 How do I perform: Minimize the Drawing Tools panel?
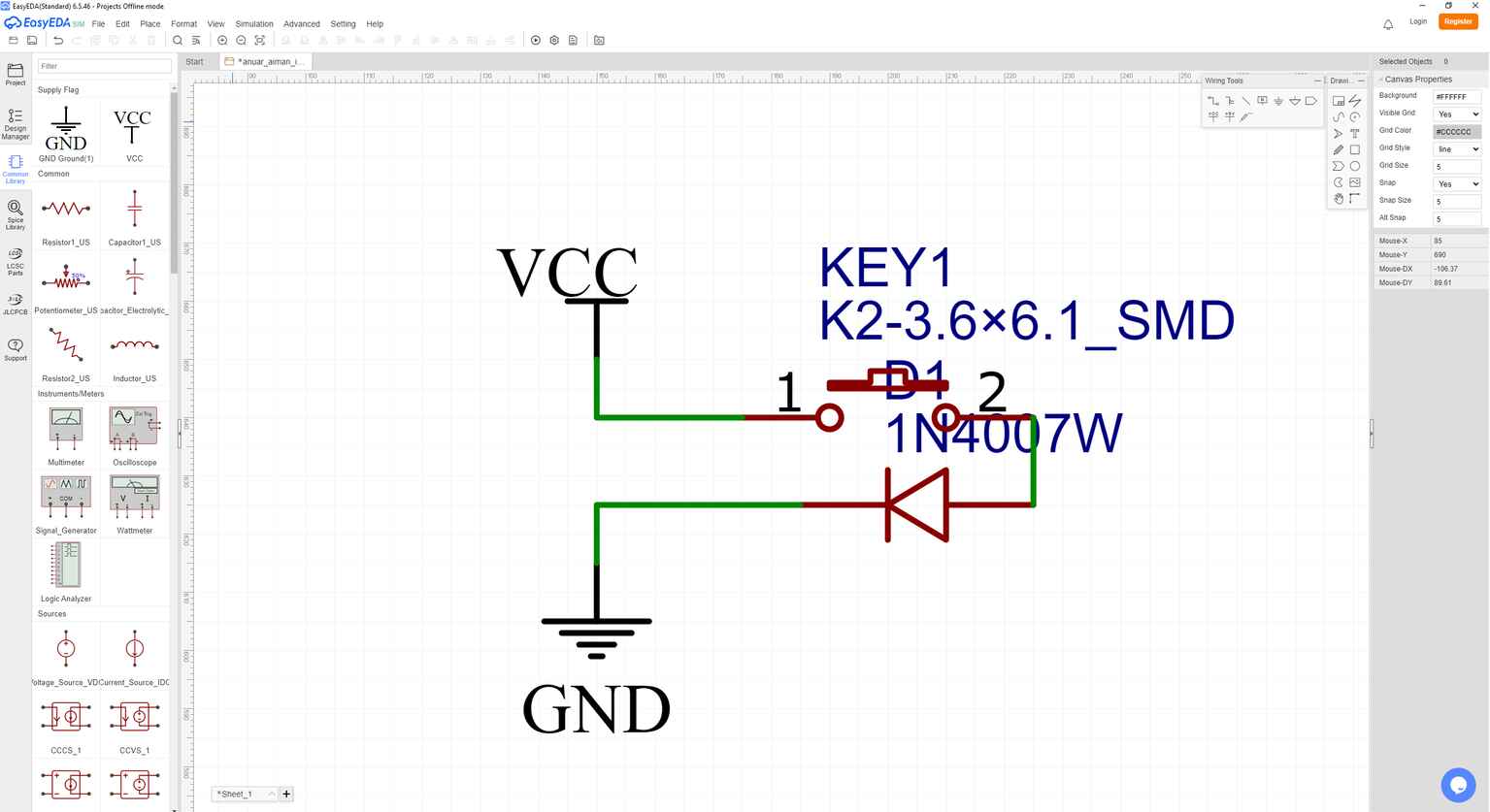[1361, 81]
